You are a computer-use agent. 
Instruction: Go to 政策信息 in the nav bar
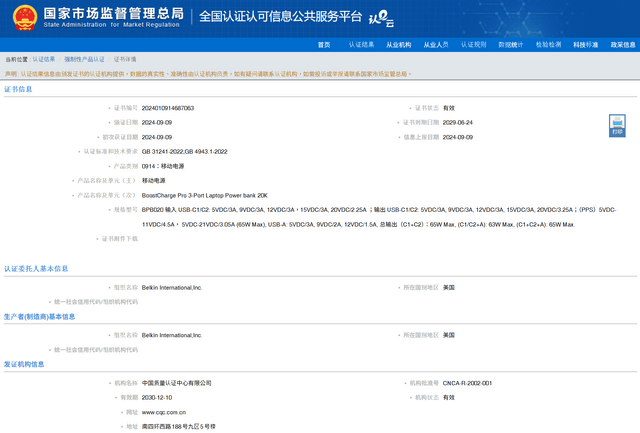pos(623,45)
